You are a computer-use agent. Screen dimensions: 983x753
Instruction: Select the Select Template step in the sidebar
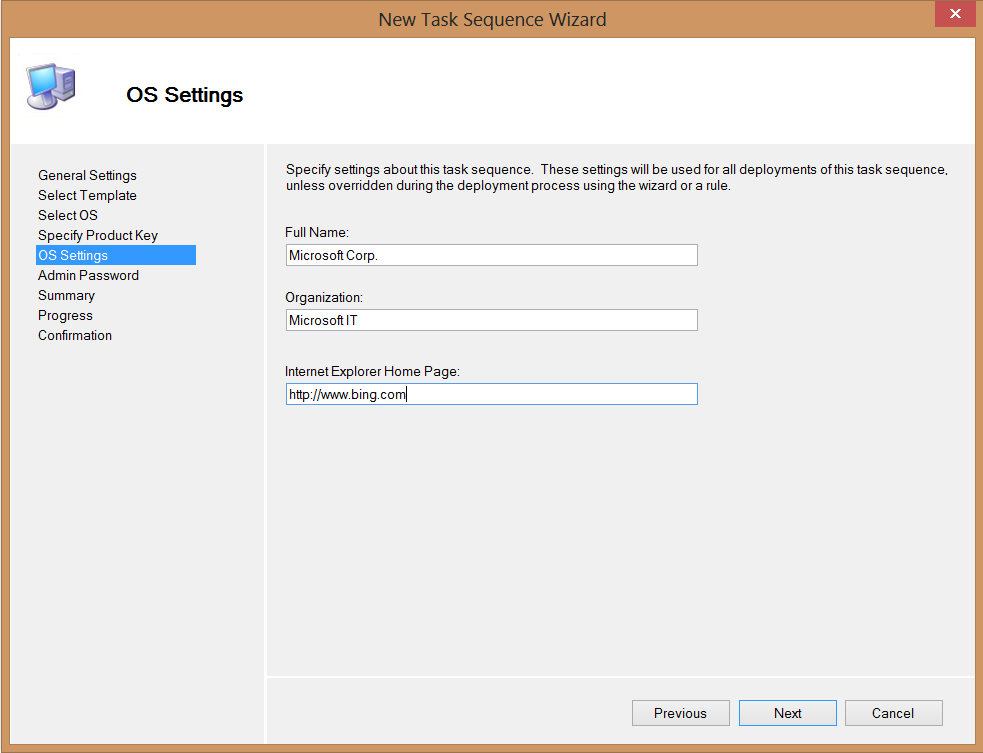tap(87, 195)
